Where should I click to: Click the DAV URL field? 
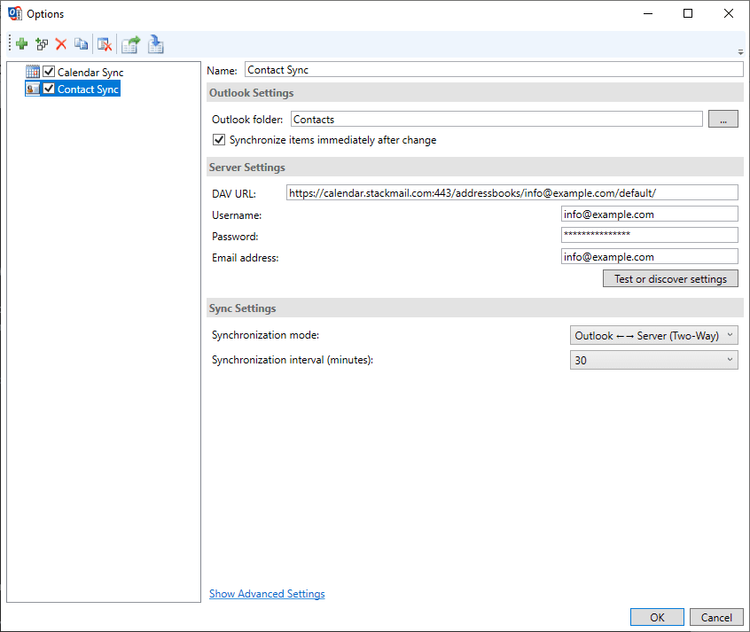coord(512,193)
